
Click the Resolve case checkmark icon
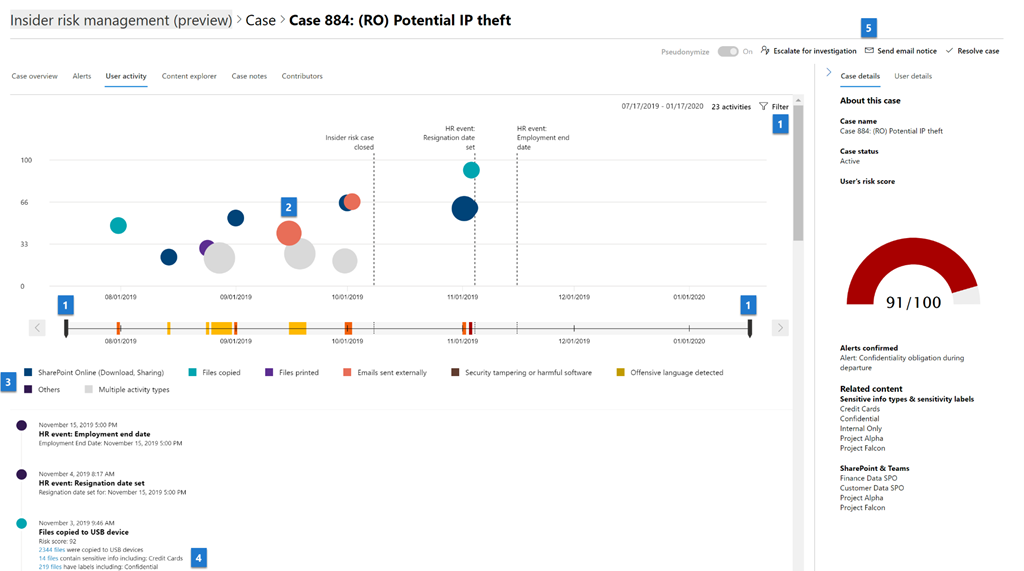click(x=949, y=51)
